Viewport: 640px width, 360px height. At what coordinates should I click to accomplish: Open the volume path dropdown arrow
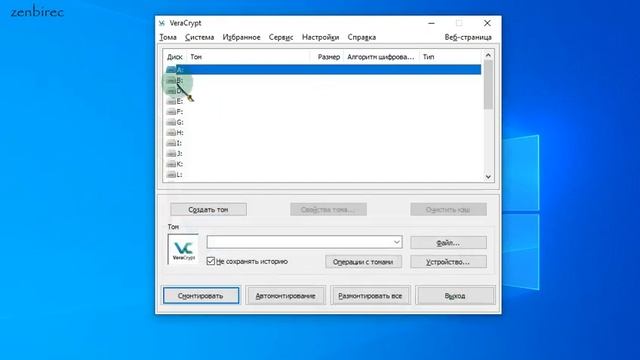click(x=396, y=242)
